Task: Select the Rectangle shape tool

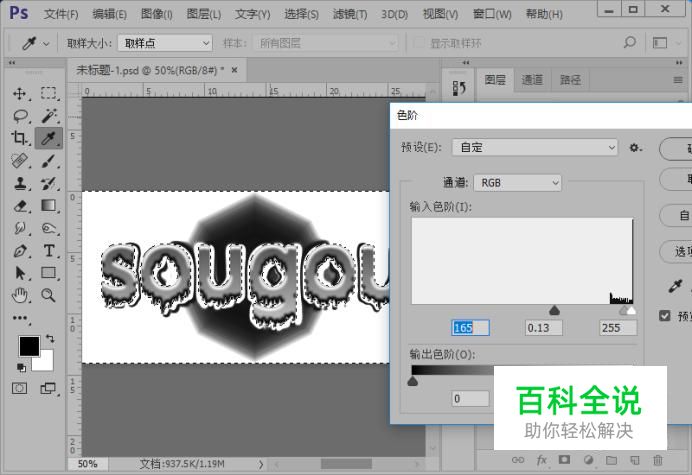Action: pos(49,273)
